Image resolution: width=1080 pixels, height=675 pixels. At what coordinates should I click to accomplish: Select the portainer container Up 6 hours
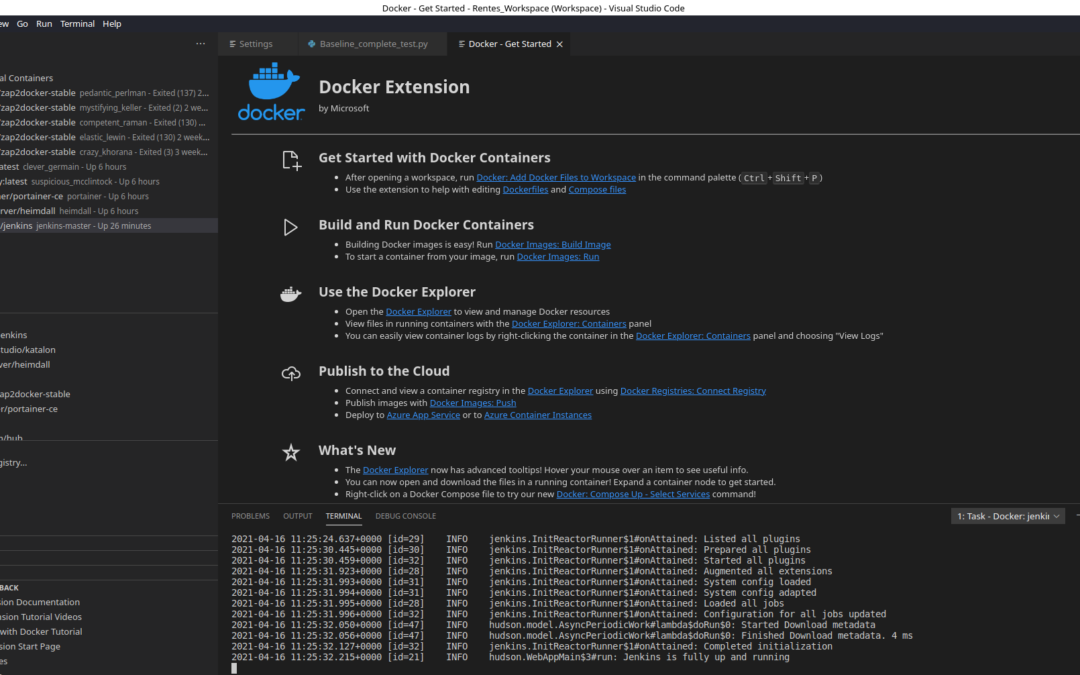click(109, 196)
